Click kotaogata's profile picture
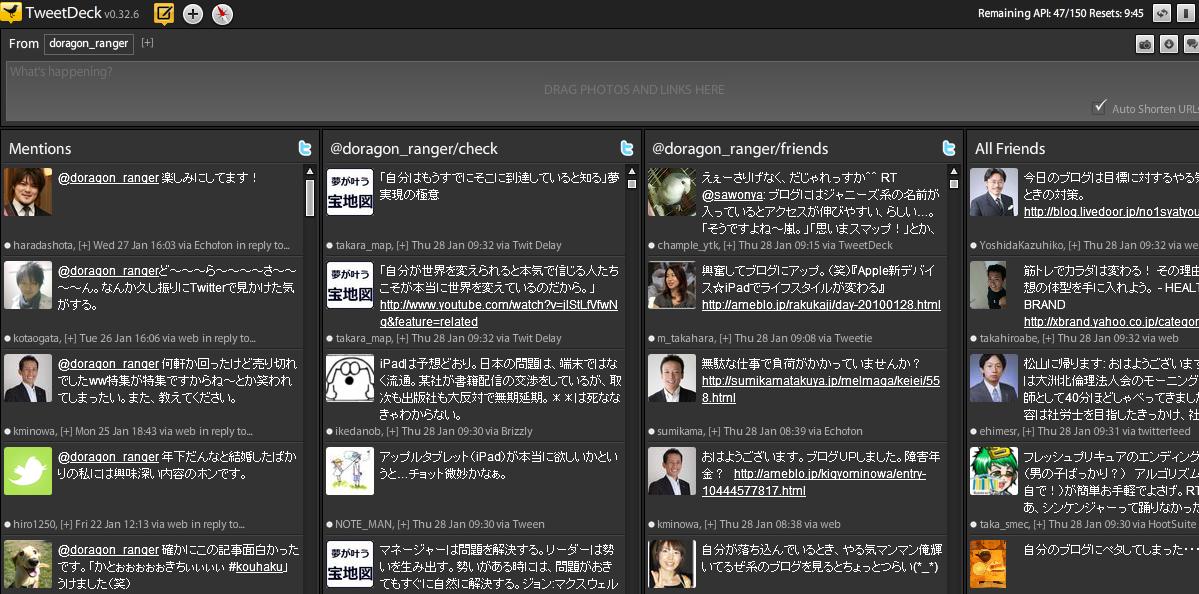Viewport: 1199px width, 594px height. (x=28, y=284)
